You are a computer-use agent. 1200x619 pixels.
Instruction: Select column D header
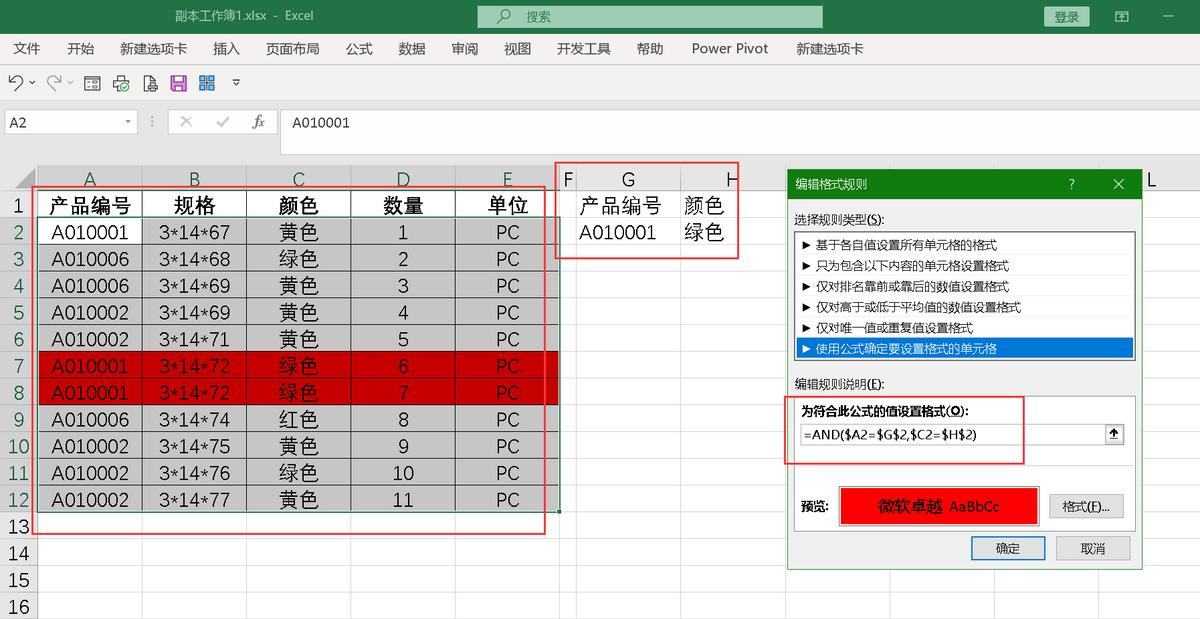click(403, 179)
